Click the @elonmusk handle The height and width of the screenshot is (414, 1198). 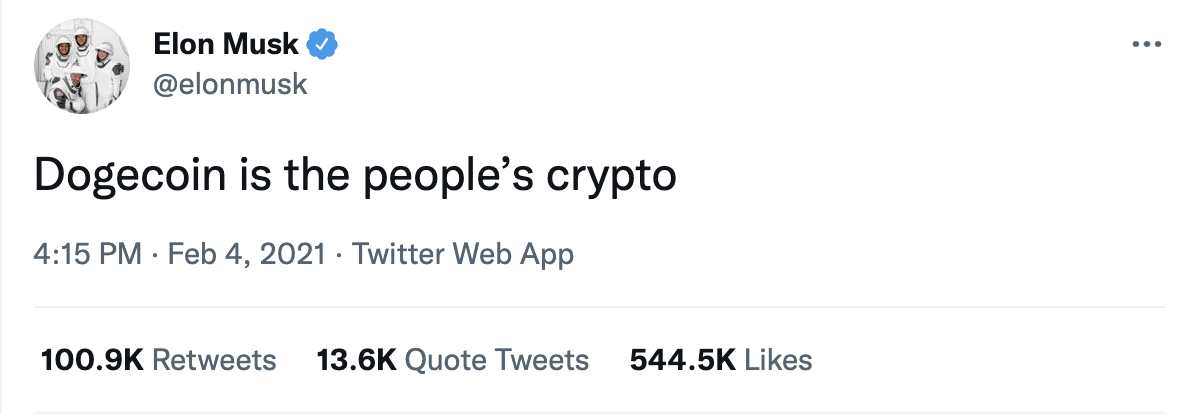click(x=230, y=85)
